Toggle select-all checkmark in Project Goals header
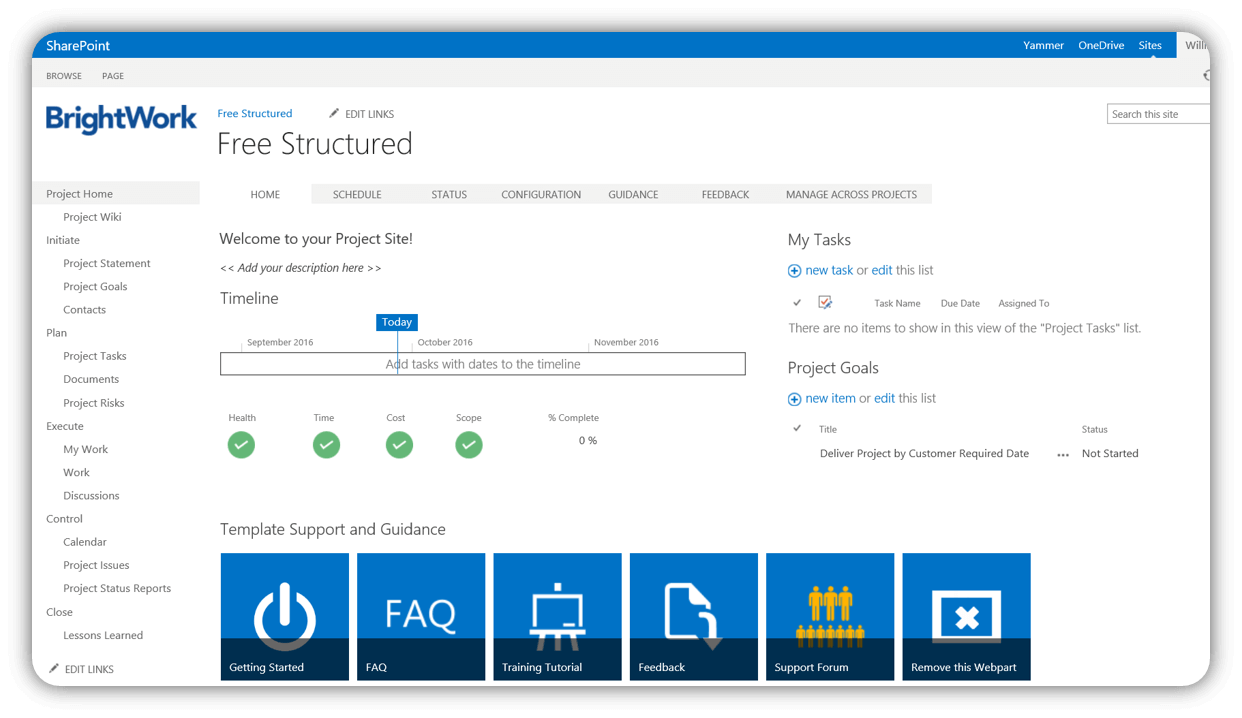1242x718 pixels. point(797,429)
